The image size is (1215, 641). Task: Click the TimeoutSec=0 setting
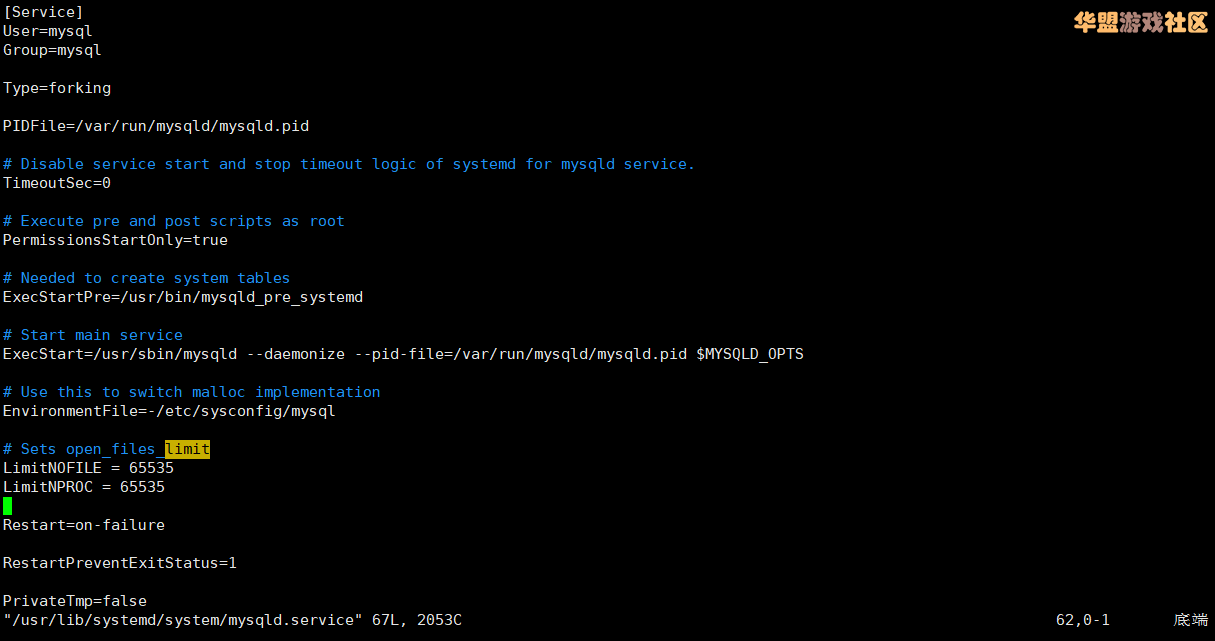coord(57,183)
